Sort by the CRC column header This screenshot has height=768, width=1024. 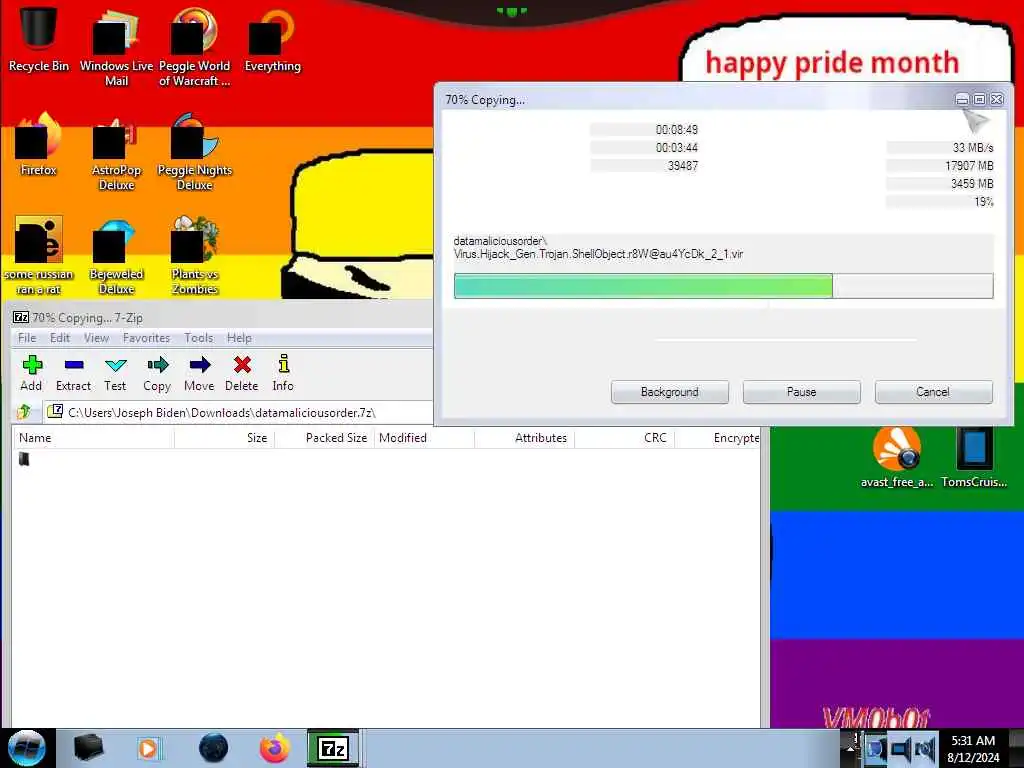[624, 438]
